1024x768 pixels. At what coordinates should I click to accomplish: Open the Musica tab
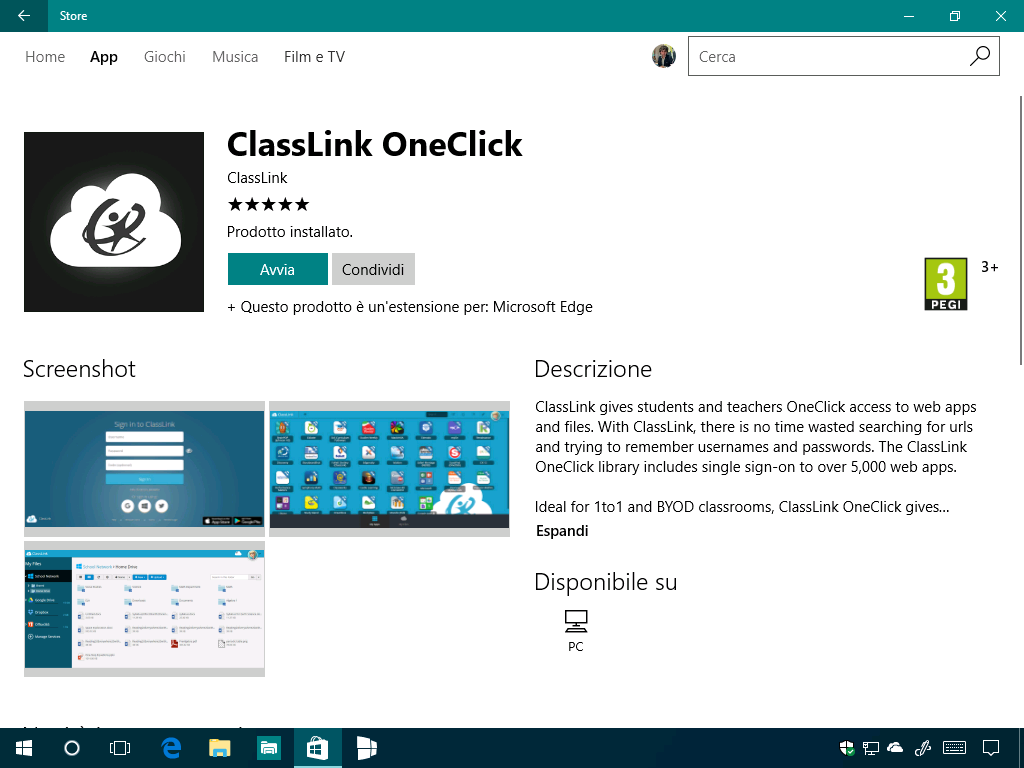coord(235,57)
